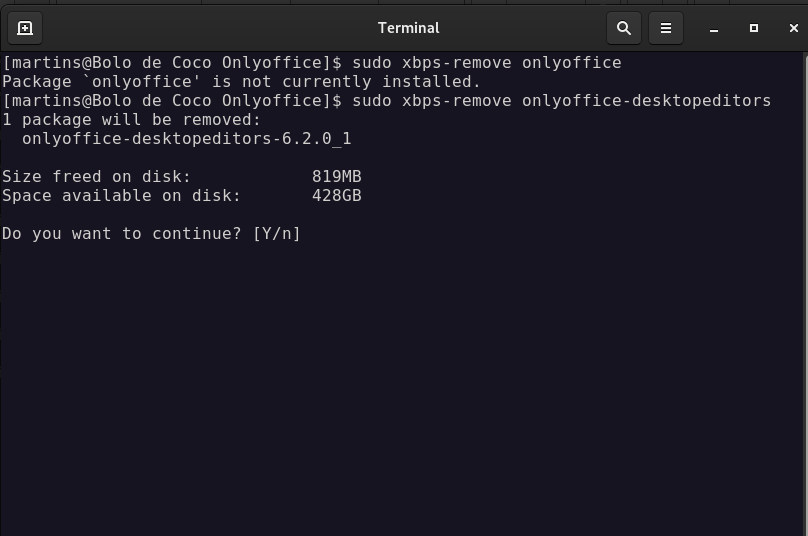Screen dimensions: 808x536
Task: Click the onlyoffice-desktopeditors removal command line
Action: 386,100
